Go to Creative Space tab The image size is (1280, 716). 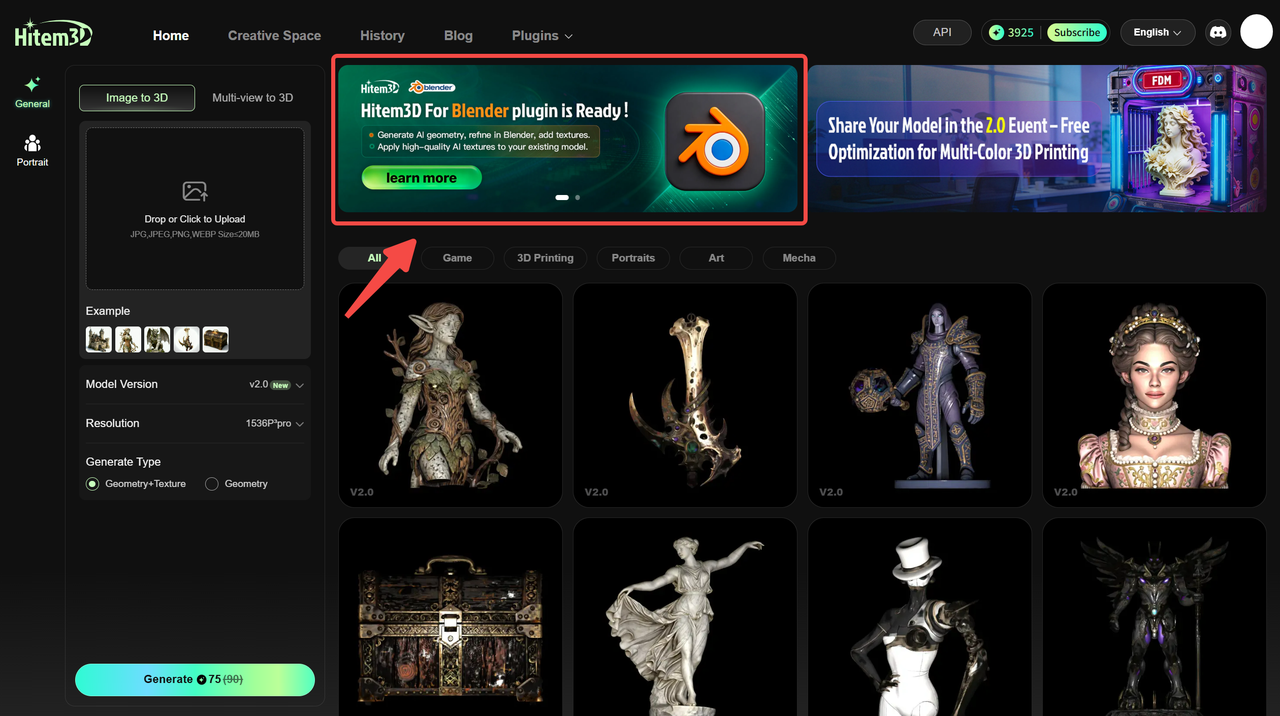click(x=274, y=35)
